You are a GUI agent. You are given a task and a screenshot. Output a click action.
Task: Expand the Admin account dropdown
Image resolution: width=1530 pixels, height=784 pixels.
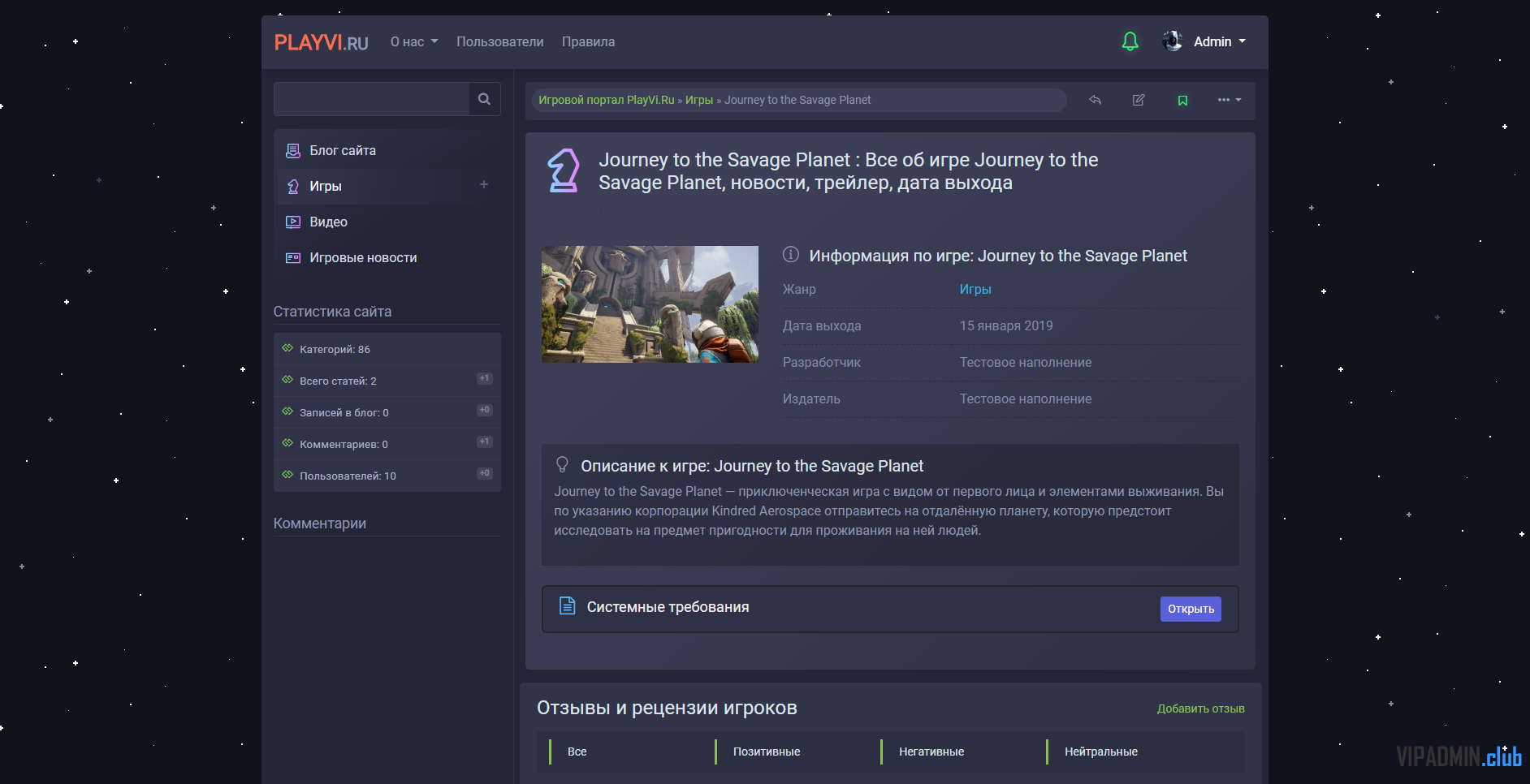click(x=1219, y=41)
